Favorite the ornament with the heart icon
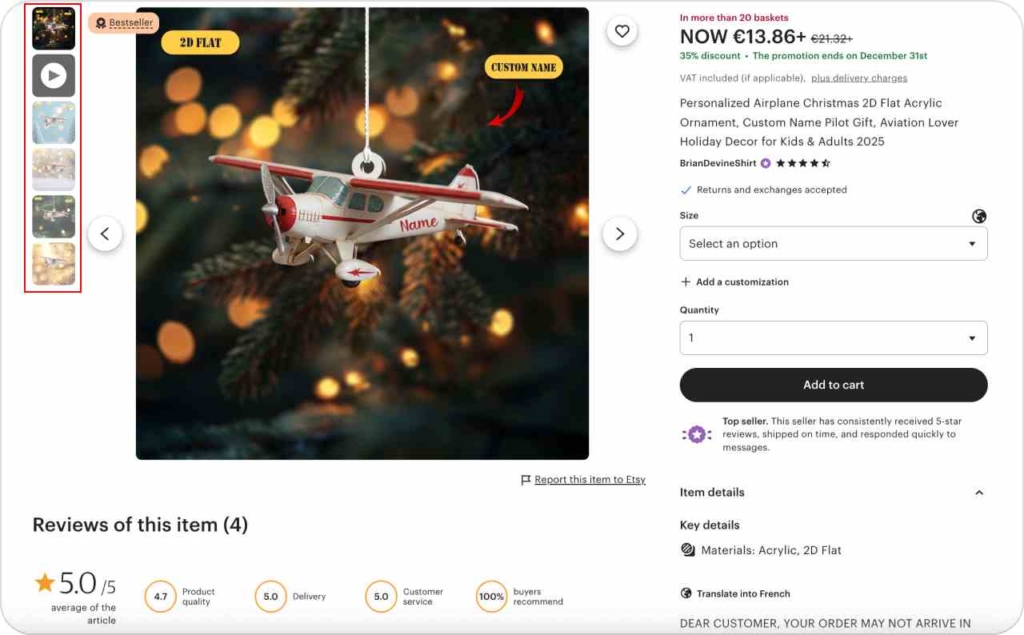This screenshot has width=1024, height=635. 622,30
